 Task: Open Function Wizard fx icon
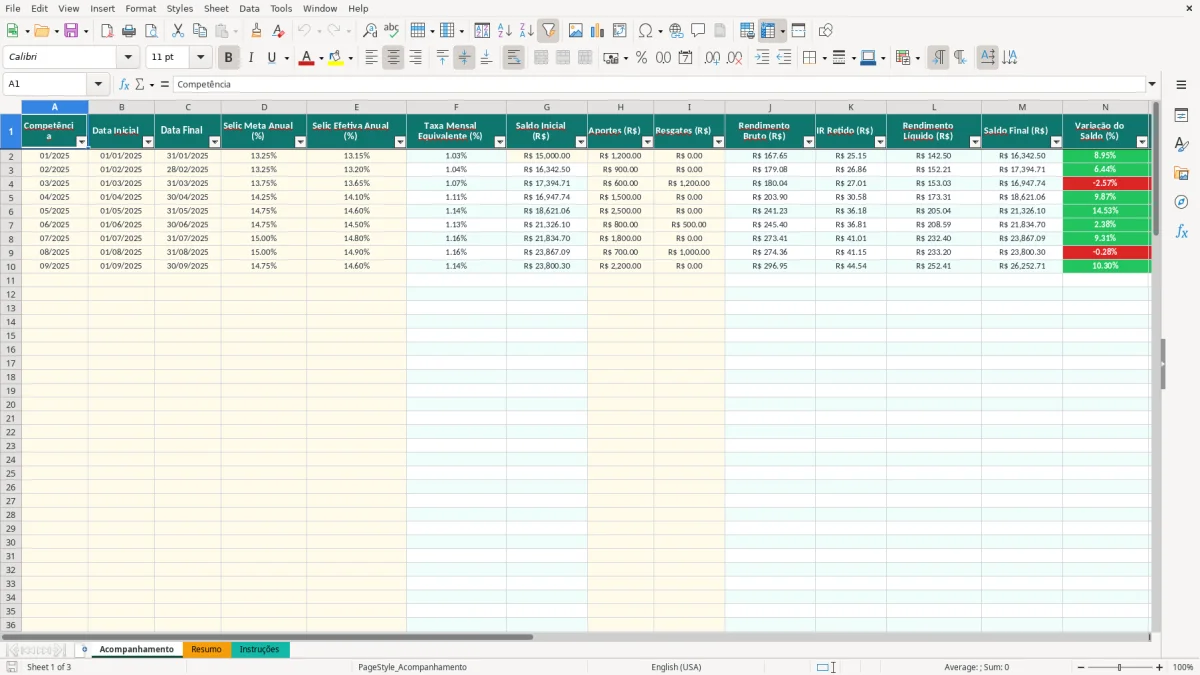(x=125, y=84)
